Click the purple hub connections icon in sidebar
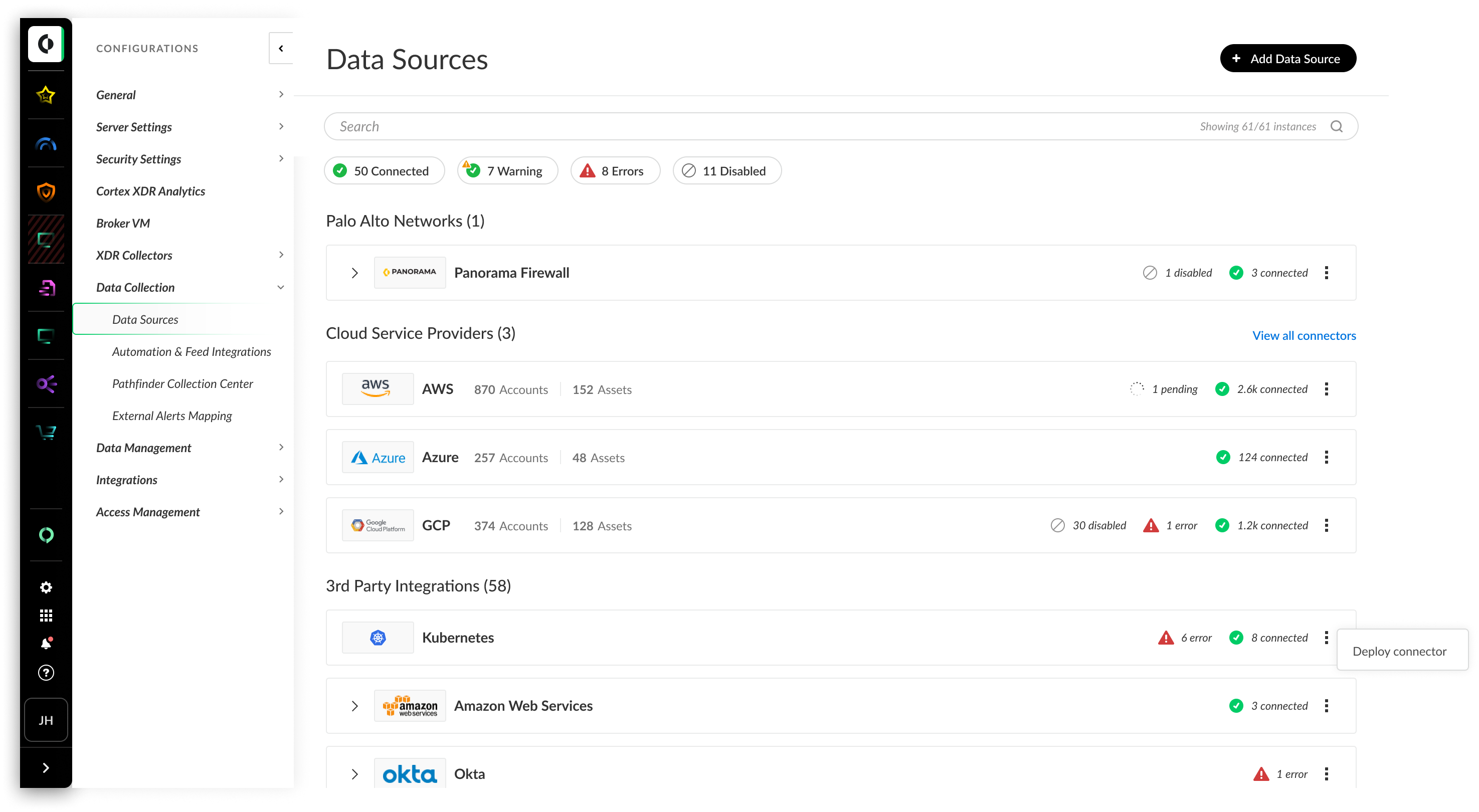1479x812 pixels. 46,384
